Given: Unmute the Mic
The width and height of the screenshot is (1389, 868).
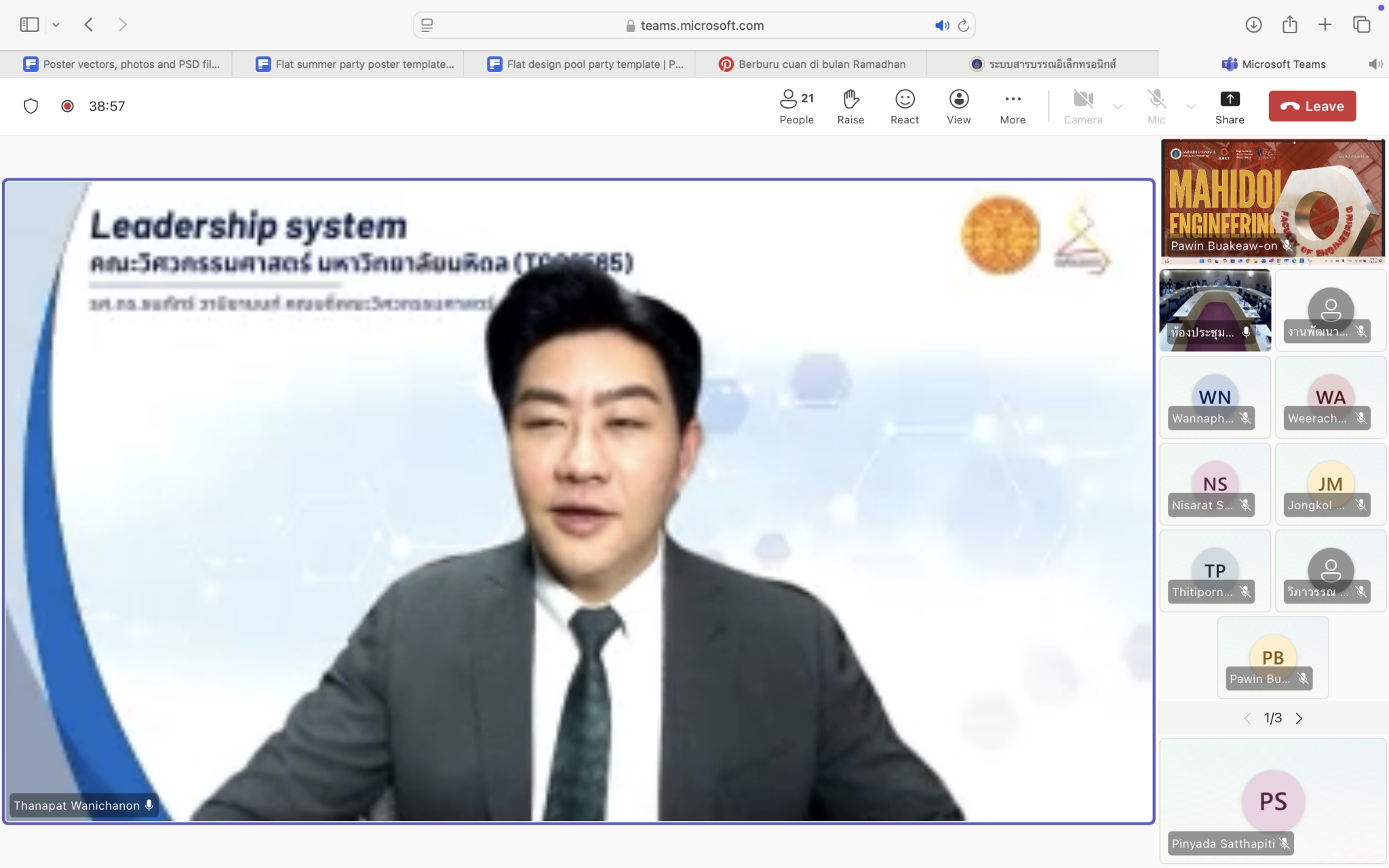Looking at the screenshot, I should pos(1156,106).
